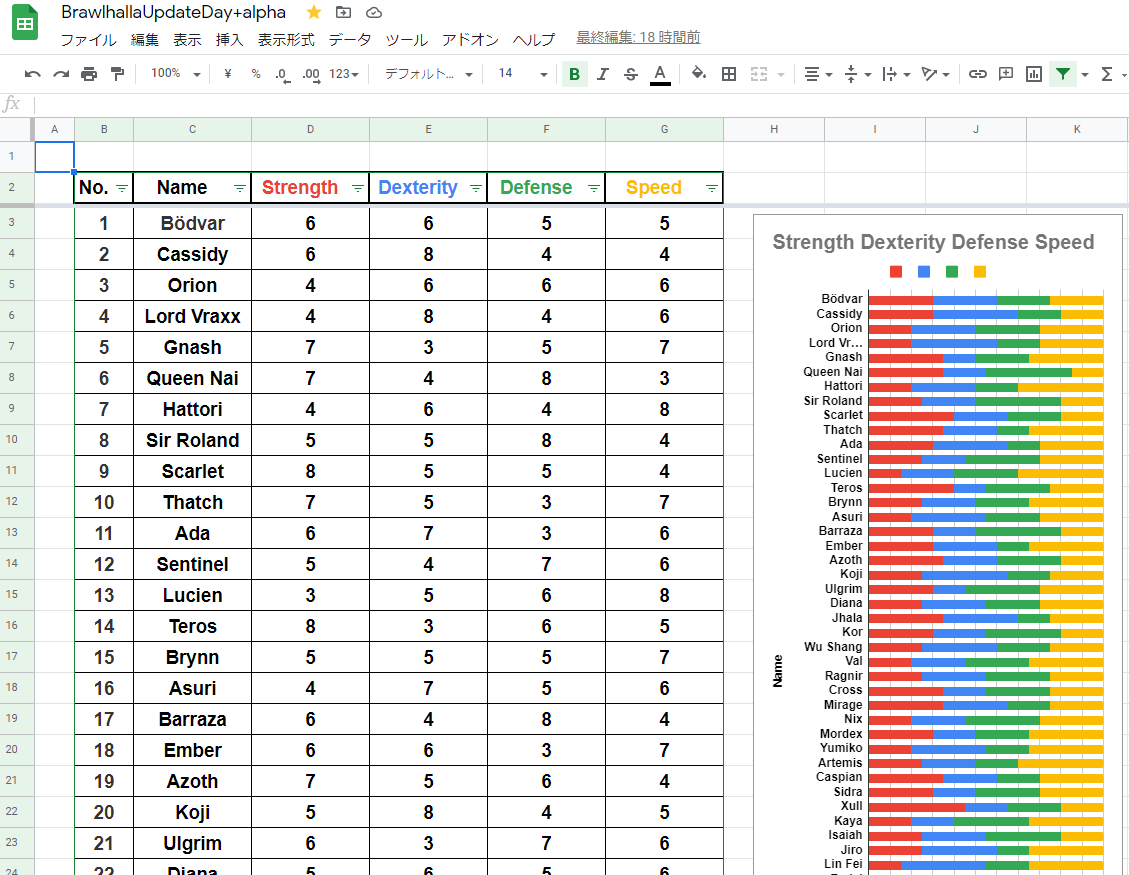Open the Defense column filter
Image resolution: width=1129 pixels, height=875 pixels.
(594, 188)
